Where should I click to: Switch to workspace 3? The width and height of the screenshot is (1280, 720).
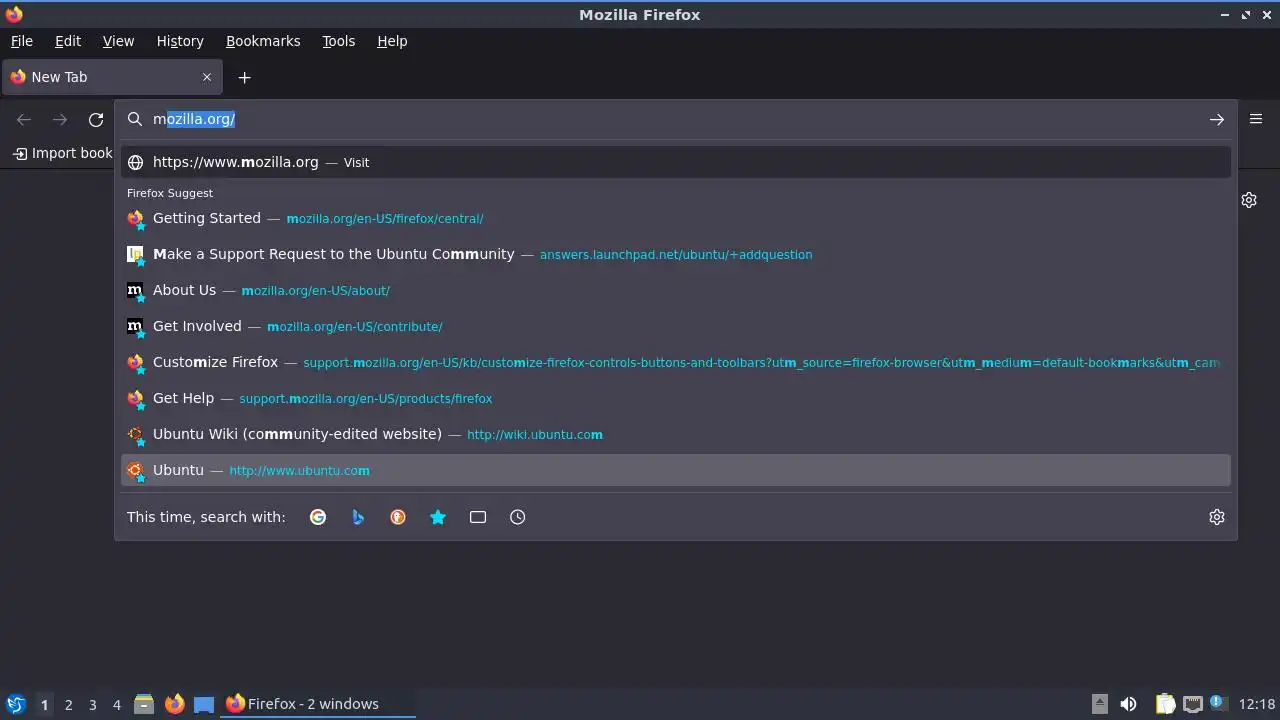[x=92, y=704]
